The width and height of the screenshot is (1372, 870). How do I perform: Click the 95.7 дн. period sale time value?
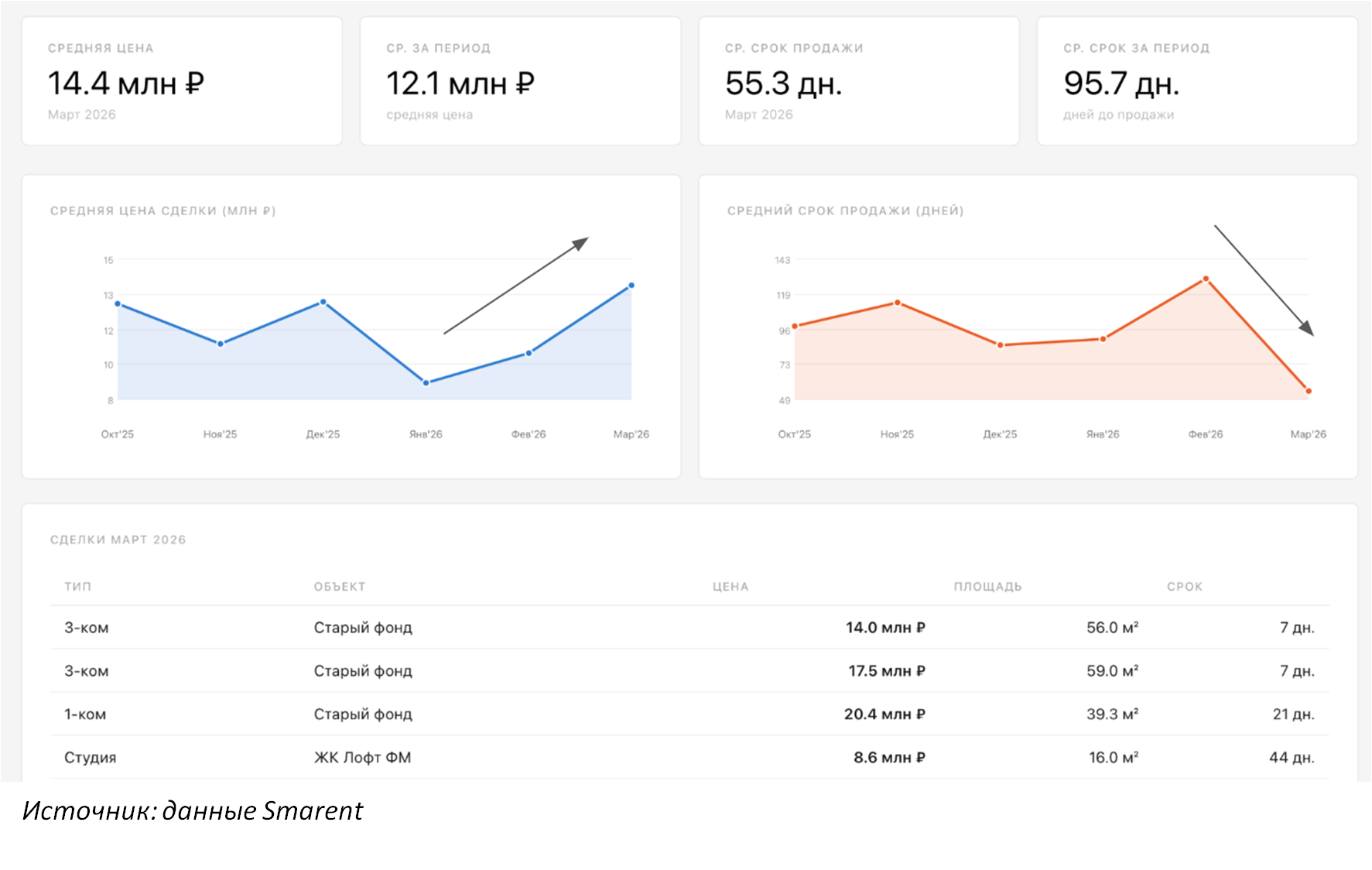click(x=1121, y=84)
